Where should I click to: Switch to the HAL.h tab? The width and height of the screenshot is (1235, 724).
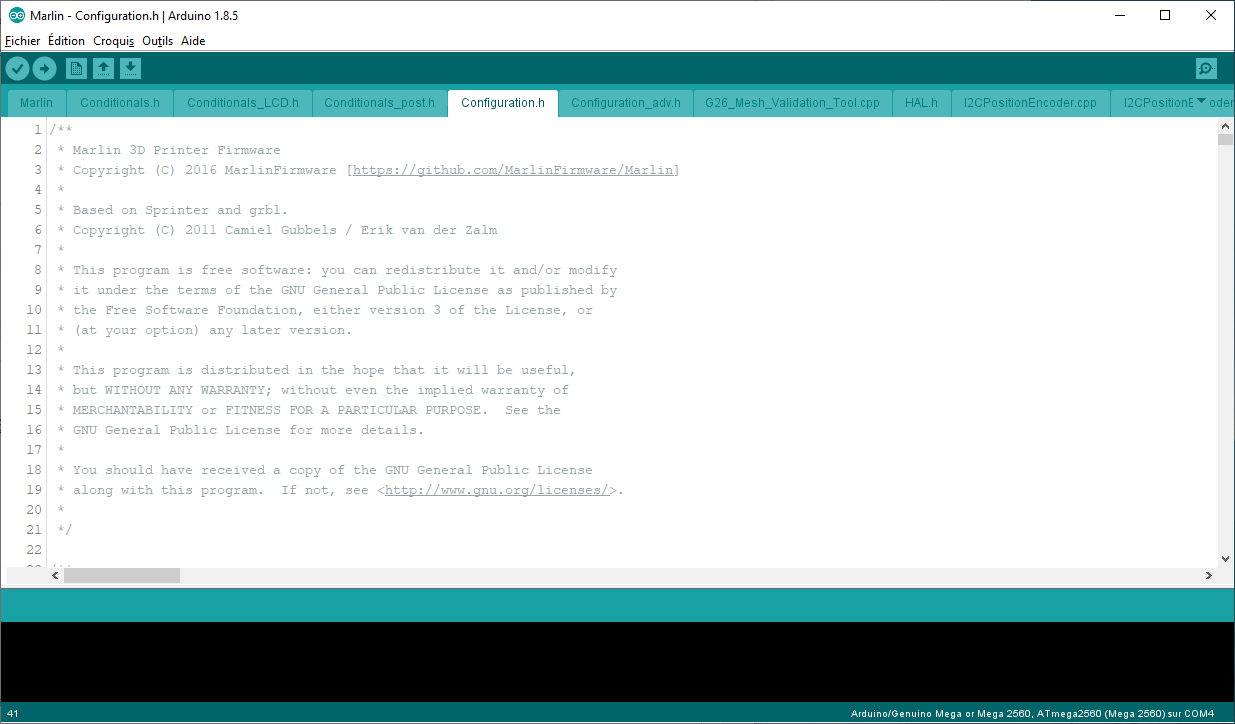tap(921, 103)
